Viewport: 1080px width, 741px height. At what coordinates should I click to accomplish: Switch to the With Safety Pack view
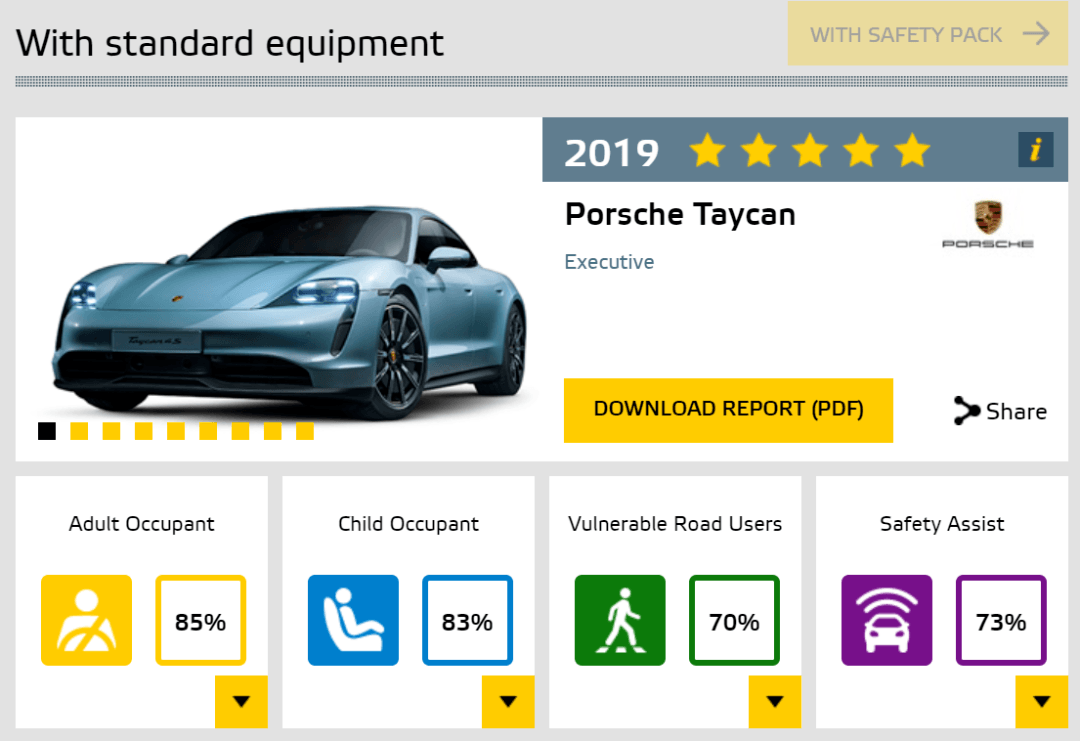(x=928, y=34)
